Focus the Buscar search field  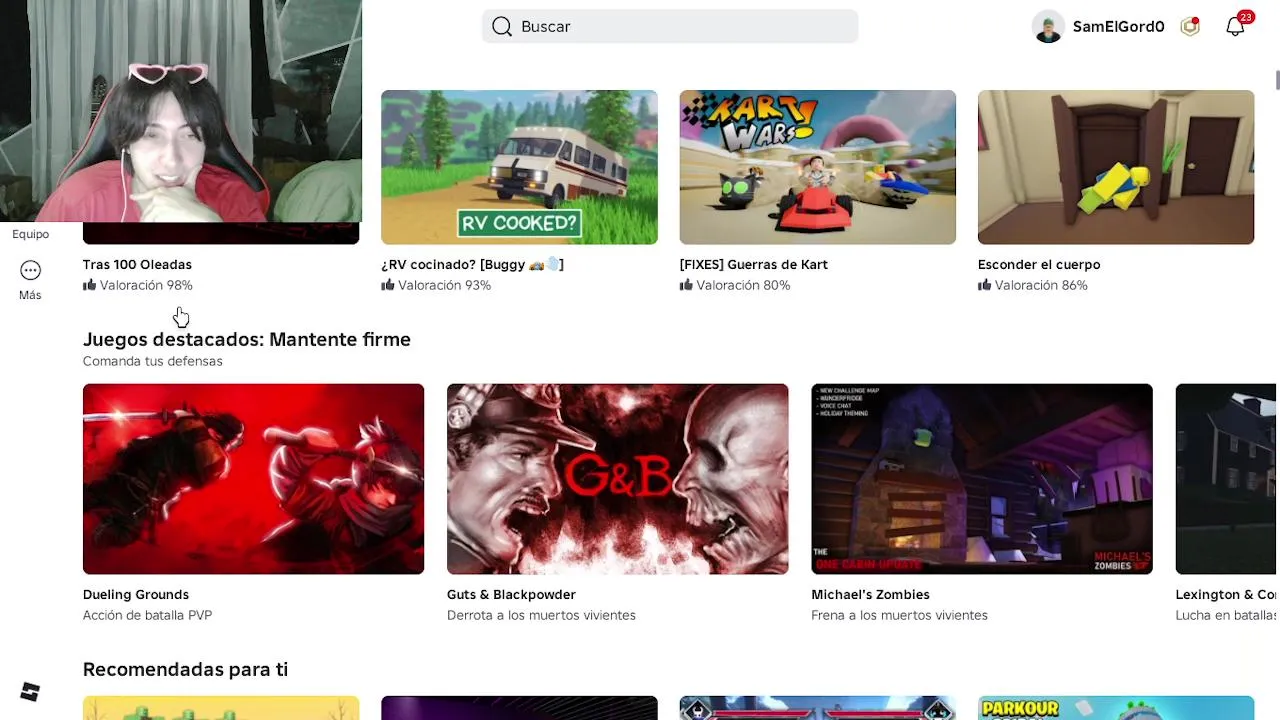tap(670, 27)
